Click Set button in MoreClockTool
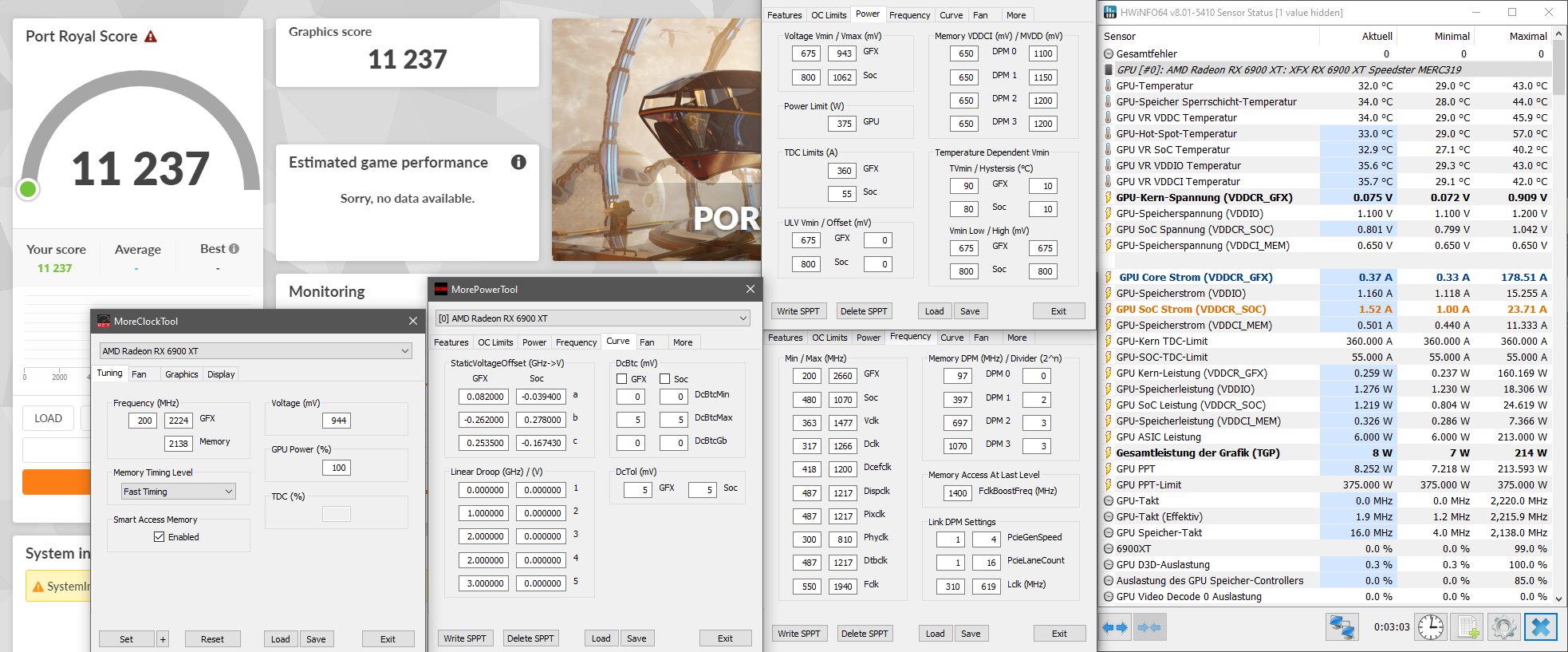1568x652 pixels. [126, 639]
